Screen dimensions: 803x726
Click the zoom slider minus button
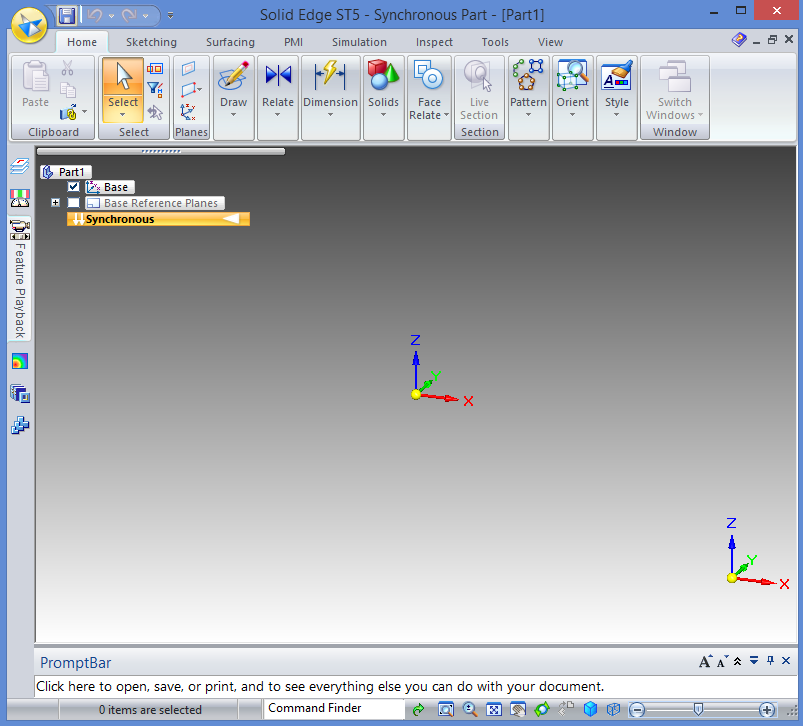(x=637, y=710)
